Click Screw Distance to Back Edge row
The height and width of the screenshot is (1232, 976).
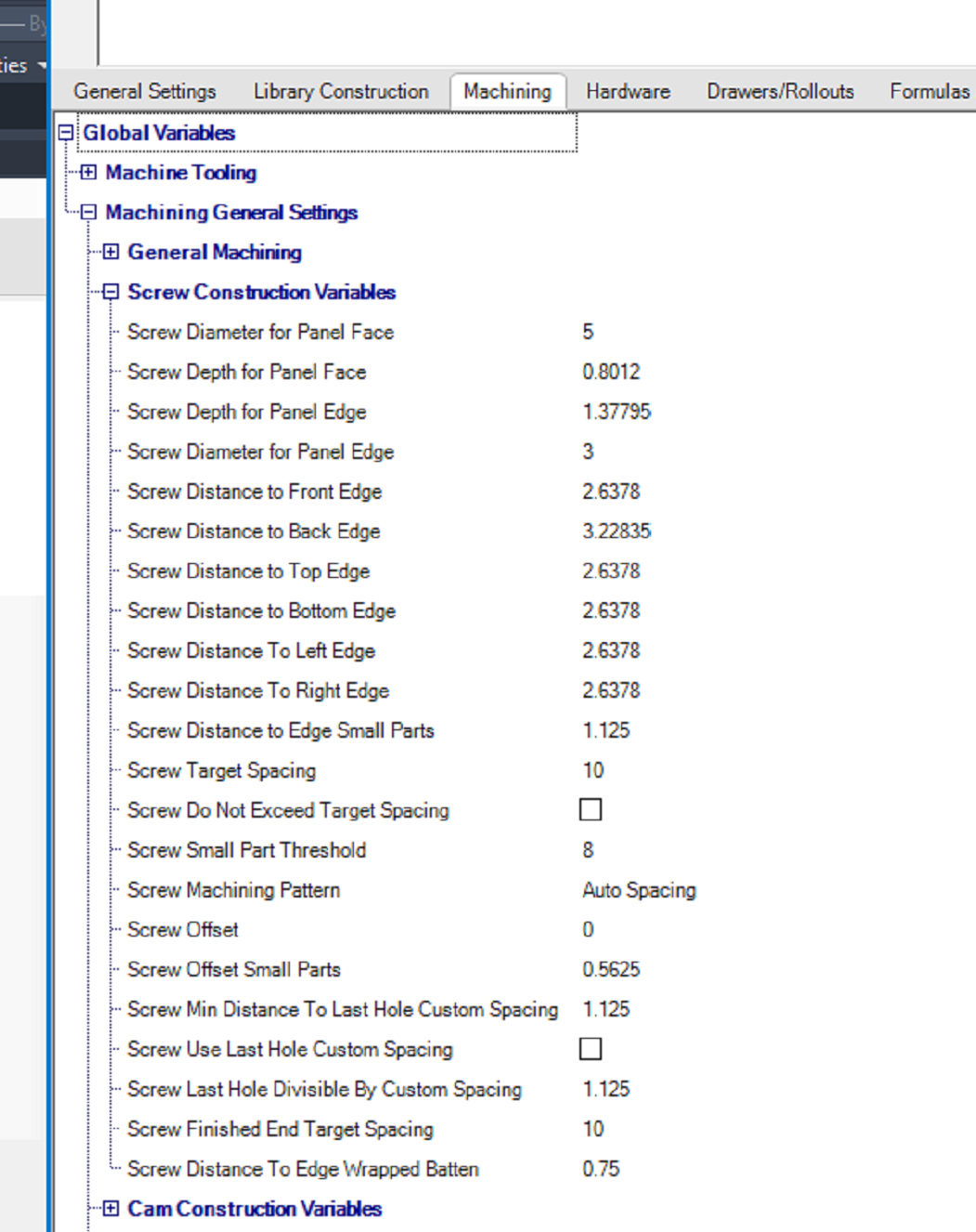[x=254, y=531]
